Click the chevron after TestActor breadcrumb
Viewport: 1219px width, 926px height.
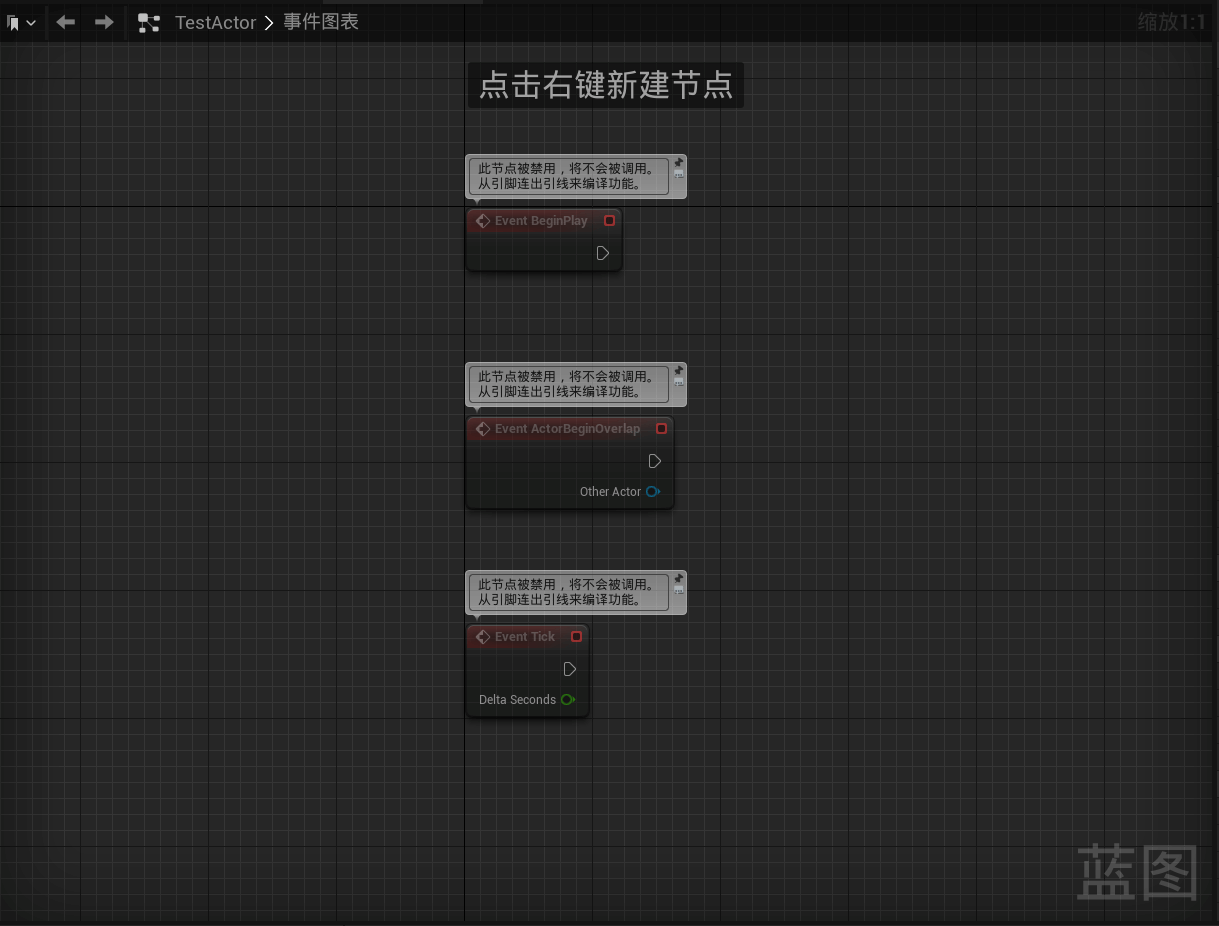[269, 23]
